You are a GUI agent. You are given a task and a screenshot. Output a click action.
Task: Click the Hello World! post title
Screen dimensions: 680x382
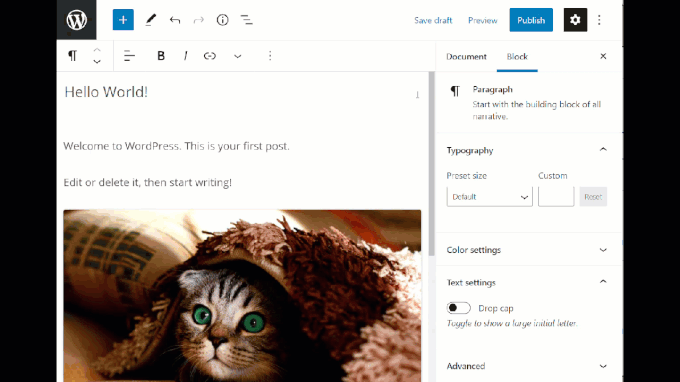[106, 92]
